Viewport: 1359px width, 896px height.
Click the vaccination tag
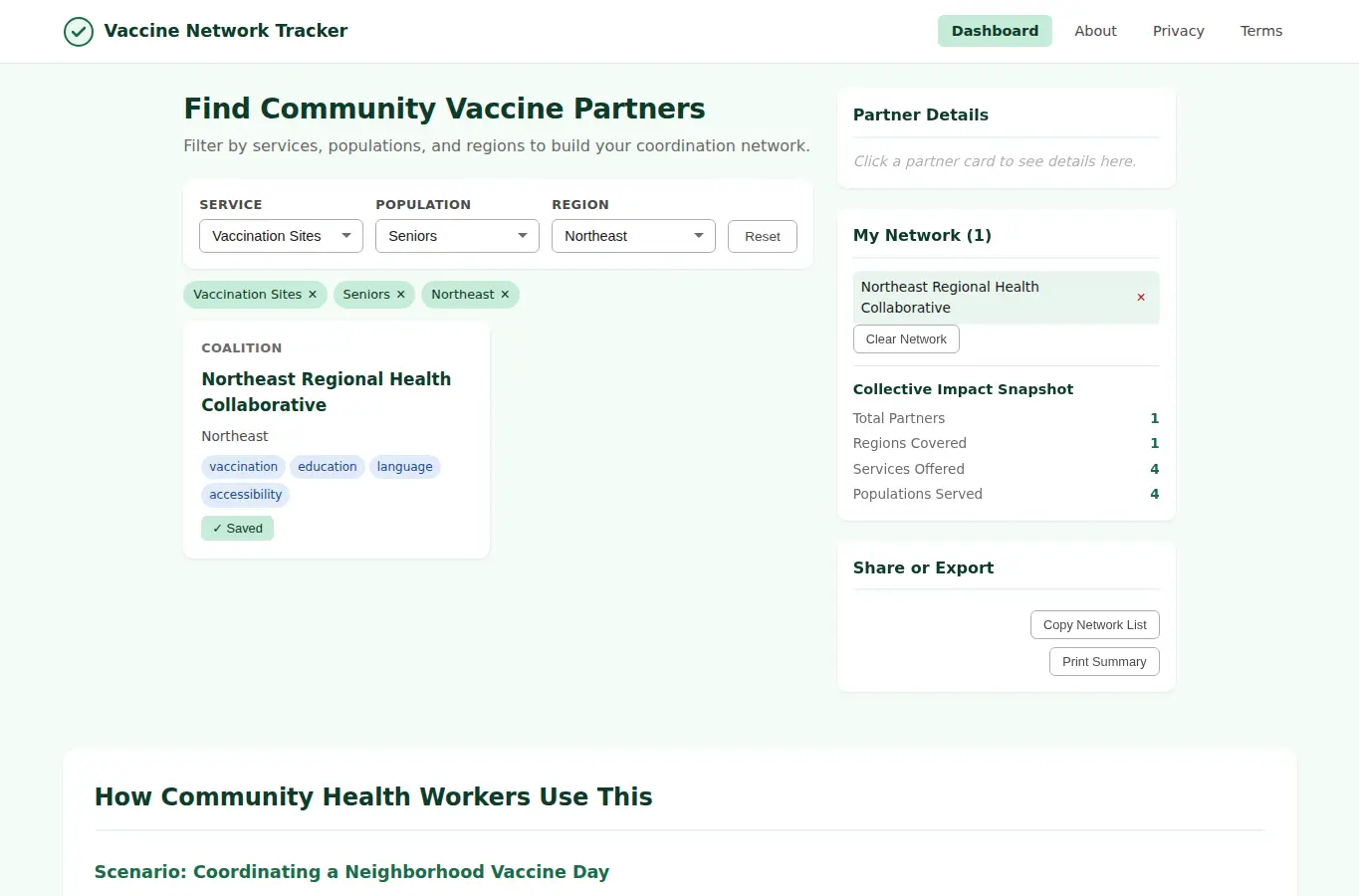coord(244,467)
